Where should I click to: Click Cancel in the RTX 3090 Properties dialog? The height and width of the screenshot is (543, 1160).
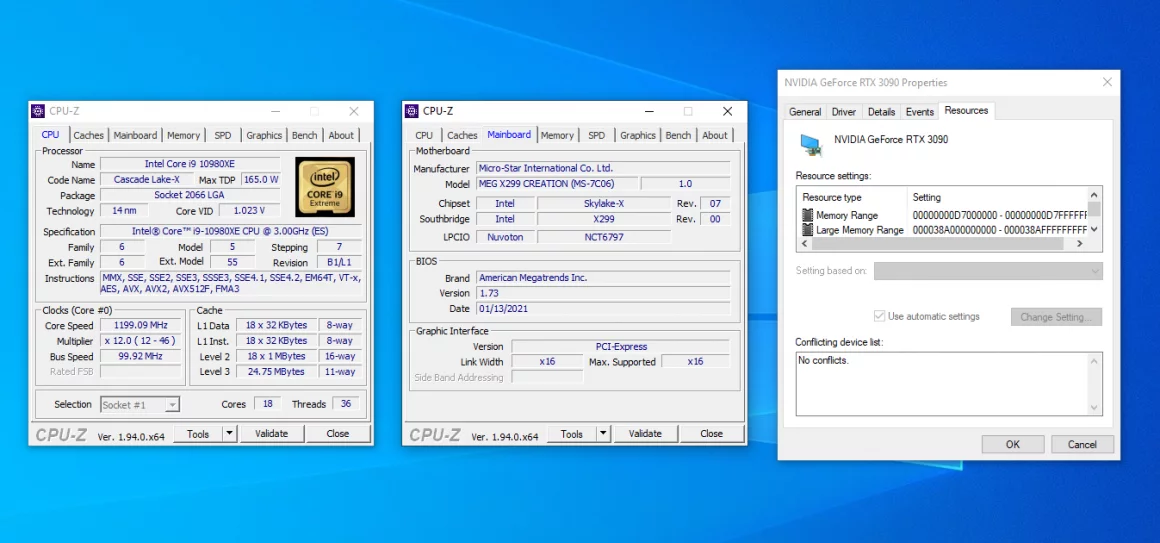tap(1082, 444)
